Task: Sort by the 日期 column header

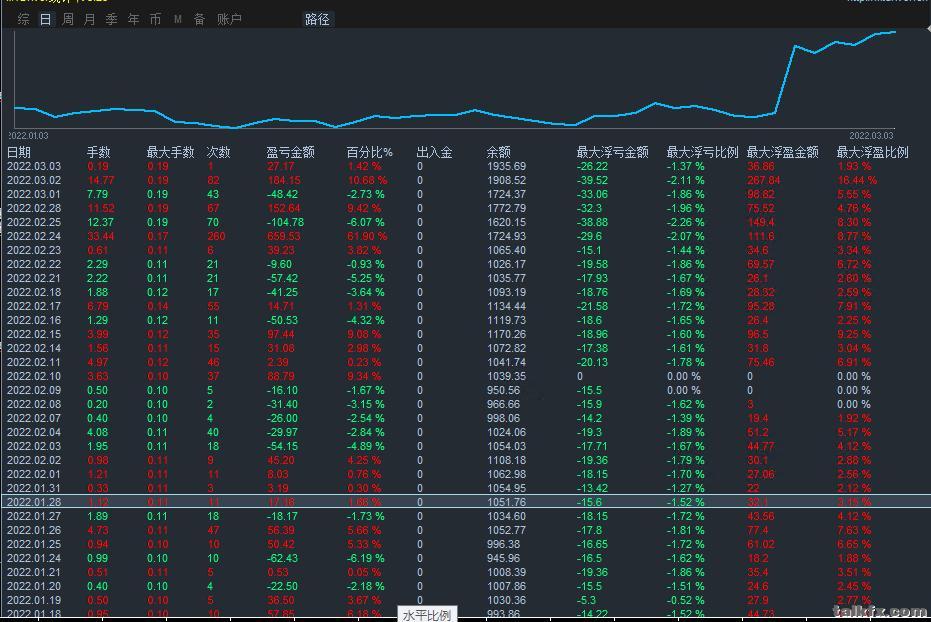Action: [19, 152]
